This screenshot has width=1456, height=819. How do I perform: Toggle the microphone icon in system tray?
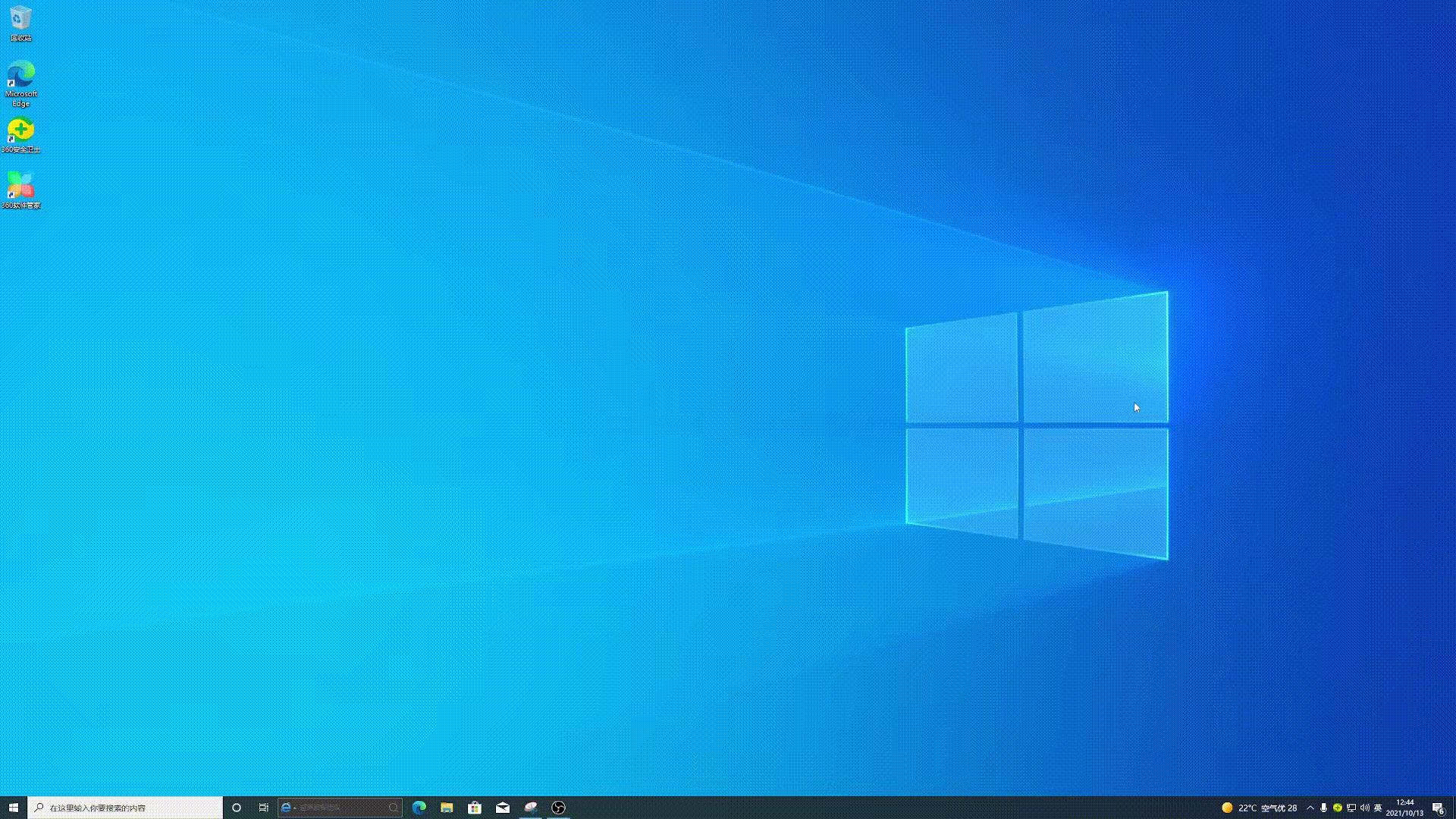coord(1324,808)
